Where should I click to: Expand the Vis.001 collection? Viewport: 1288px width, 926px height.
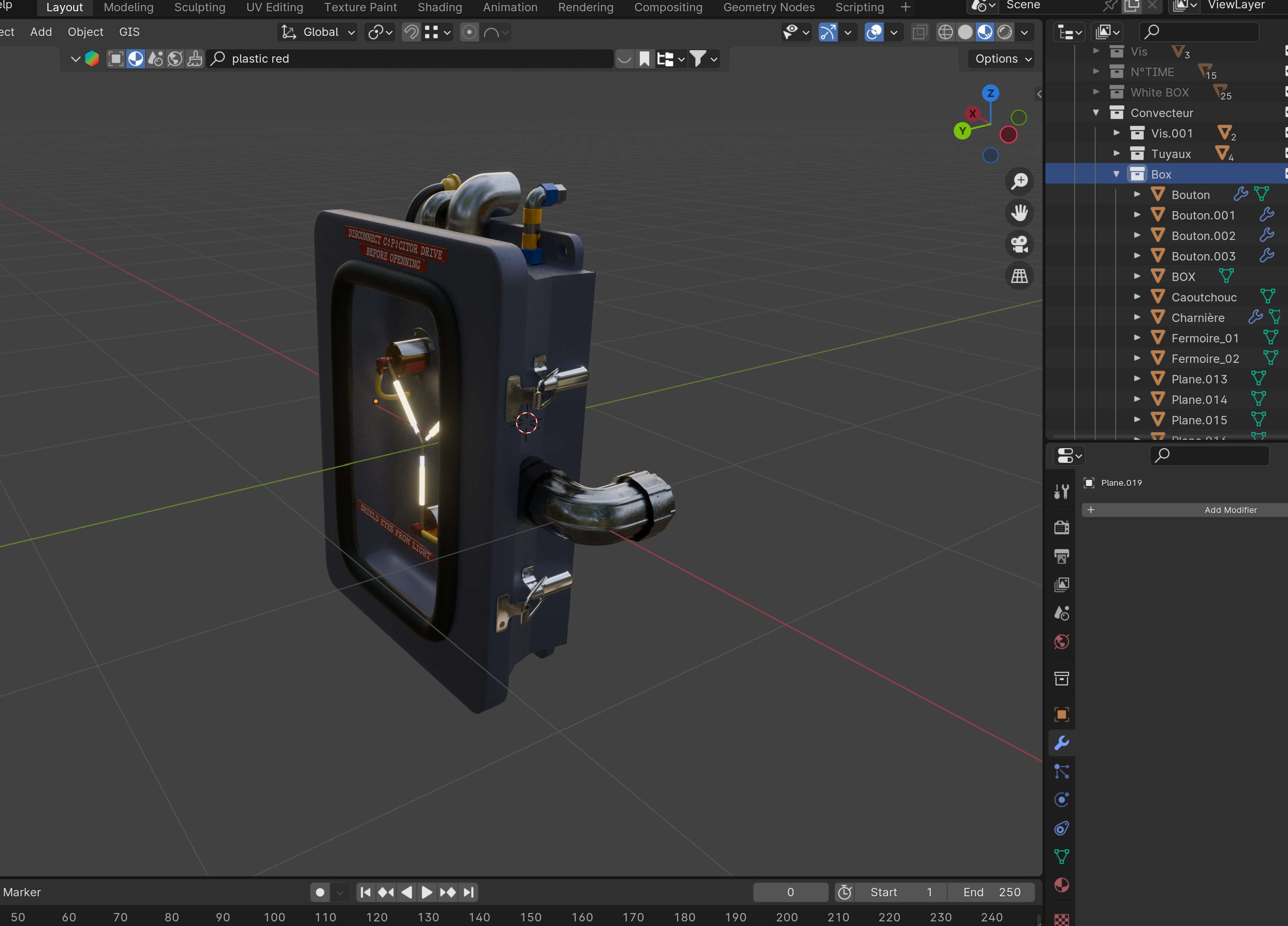pos(1117,133)
